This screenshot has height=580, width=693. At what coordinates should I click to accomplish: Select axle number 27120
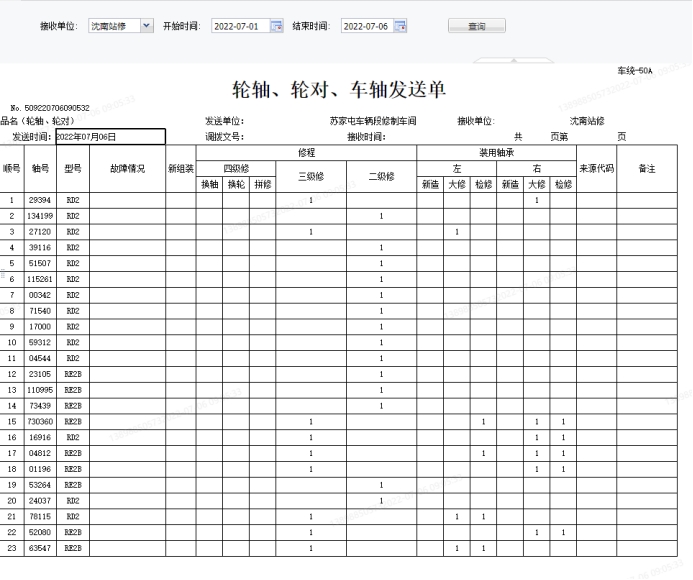coord(40,232)
